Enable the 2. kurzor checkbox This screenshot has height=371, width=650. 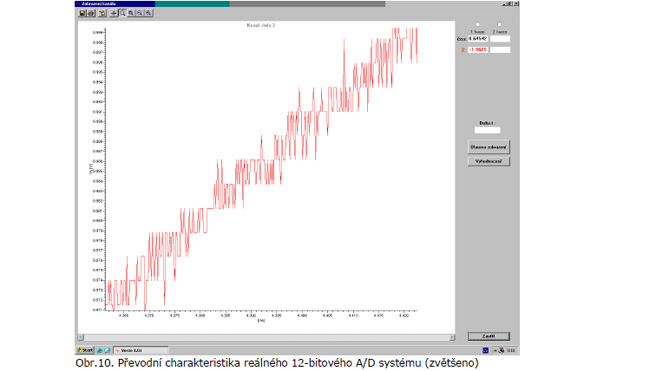point(499,24)
